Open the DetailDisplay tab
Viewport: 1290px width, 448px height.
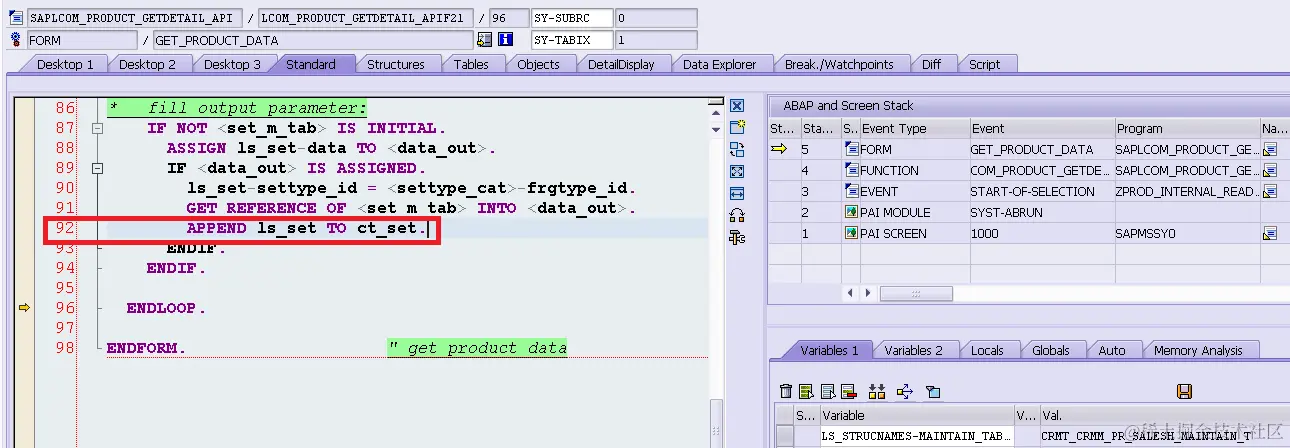(x=621, y=64)
